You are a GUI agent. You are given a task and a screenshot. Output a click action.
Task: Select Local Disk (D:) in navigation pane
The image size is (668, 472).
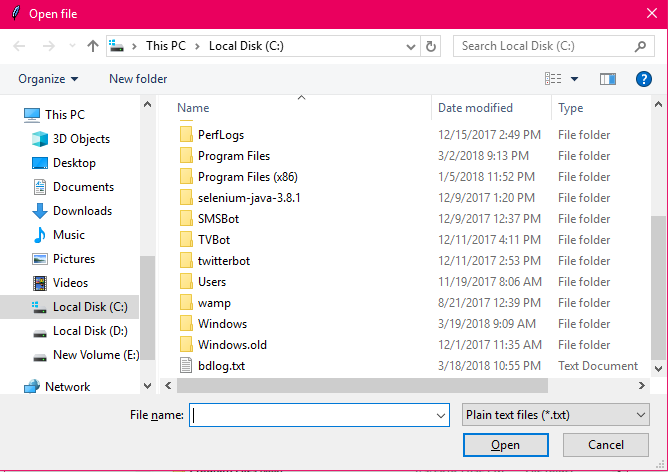coord(90,331)
